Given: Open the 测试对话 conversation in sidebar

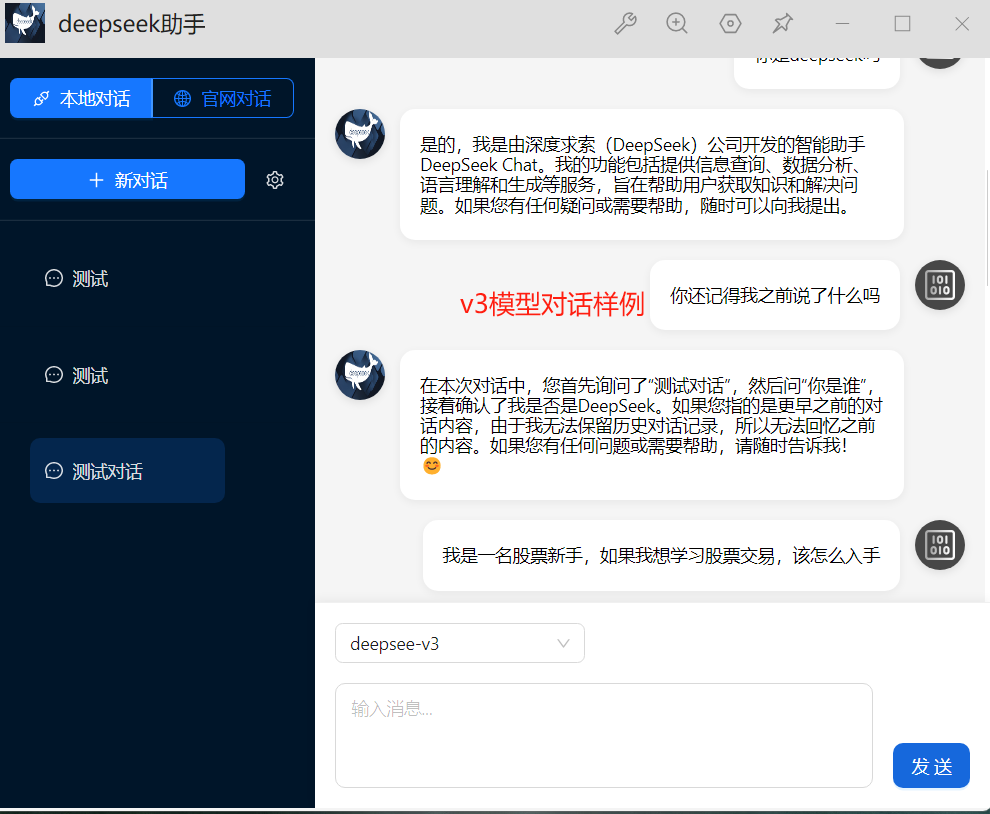Looking at the screenshot, I should (128, 470).
